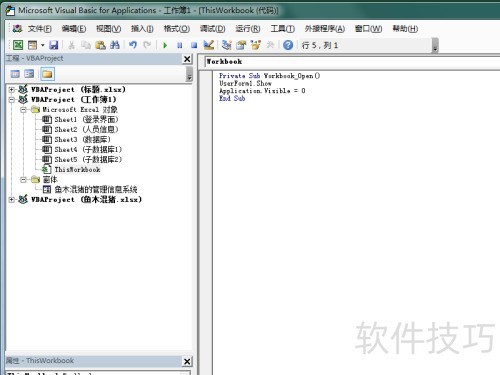Open Project Explorer toolbar icon
500x375 pixels.
[x=227, y=45]
